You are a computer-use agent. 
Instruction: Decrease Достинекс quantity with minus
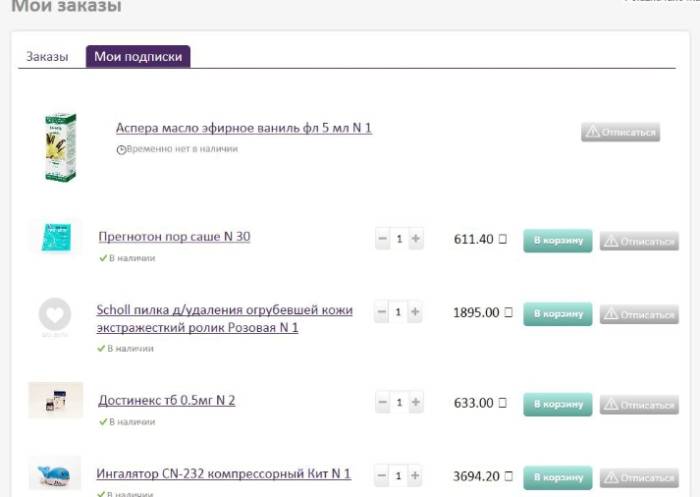(x=383, y=402)
